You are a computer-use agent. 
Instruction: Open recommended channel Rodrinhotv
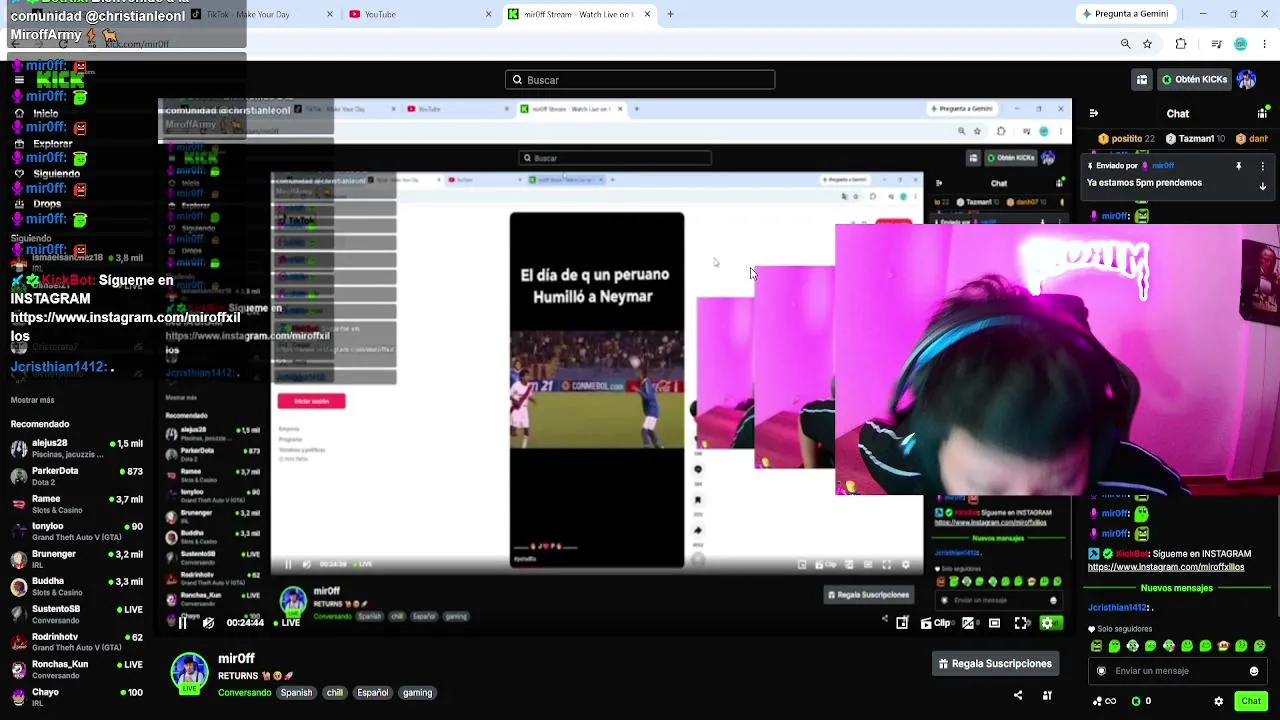[x=77, y=641]
